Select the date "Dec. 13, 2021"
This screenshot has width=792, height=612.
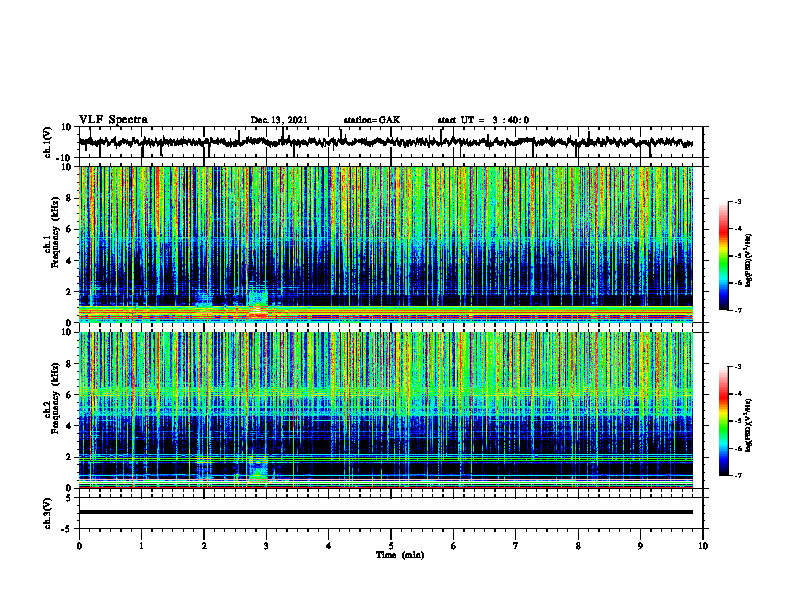click(x=279, y=120)
